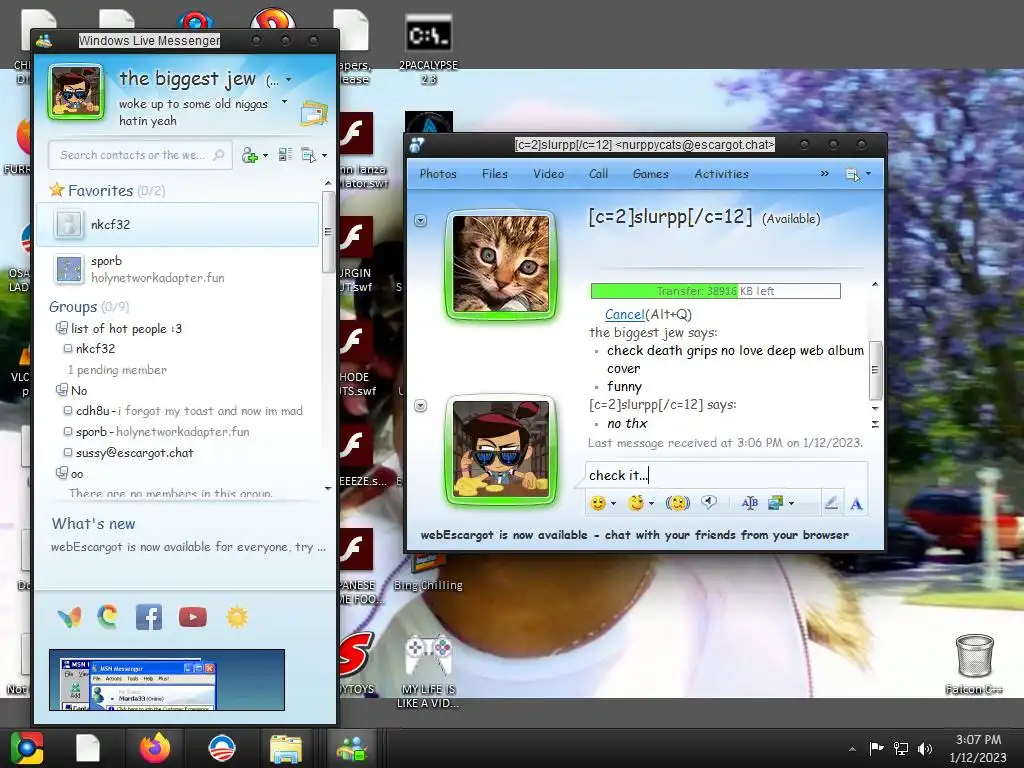Collapse the No group

61,390
